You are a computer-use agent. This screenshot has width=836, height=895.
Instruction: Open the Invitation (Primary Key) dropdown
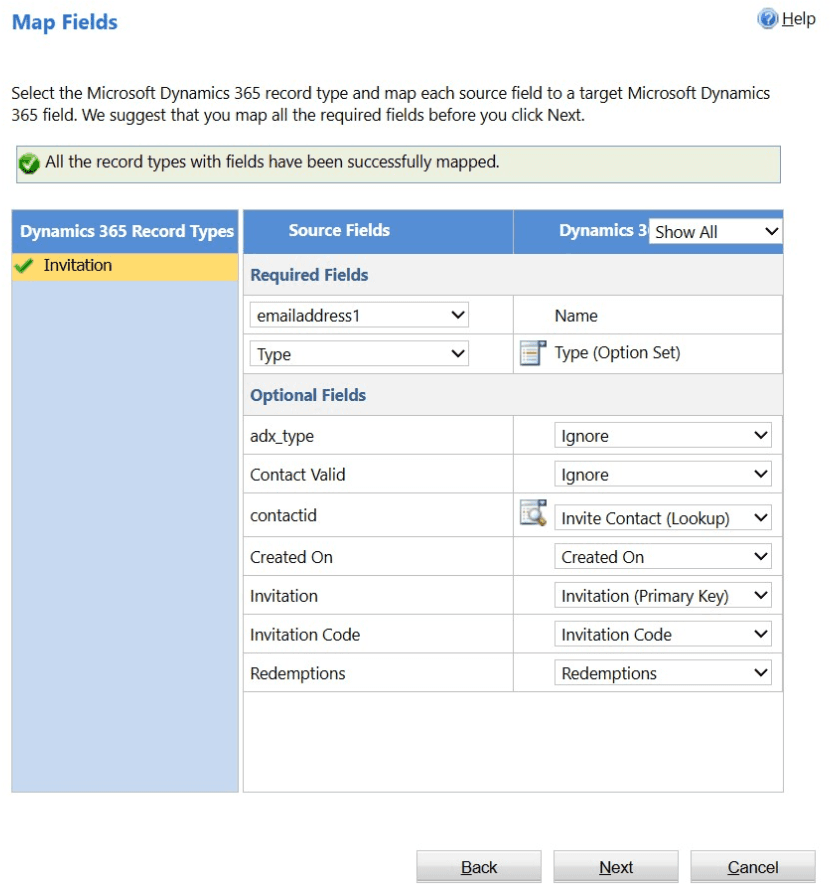[663, 595]
